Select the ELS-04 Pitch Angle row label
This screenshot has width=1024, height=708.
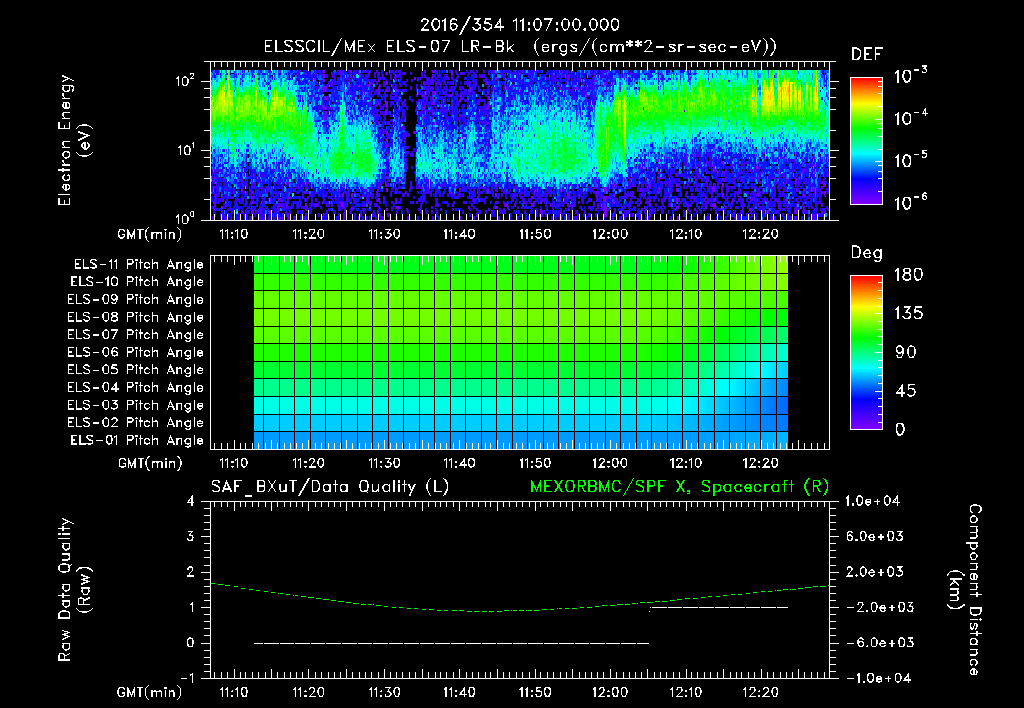[136, 387]
